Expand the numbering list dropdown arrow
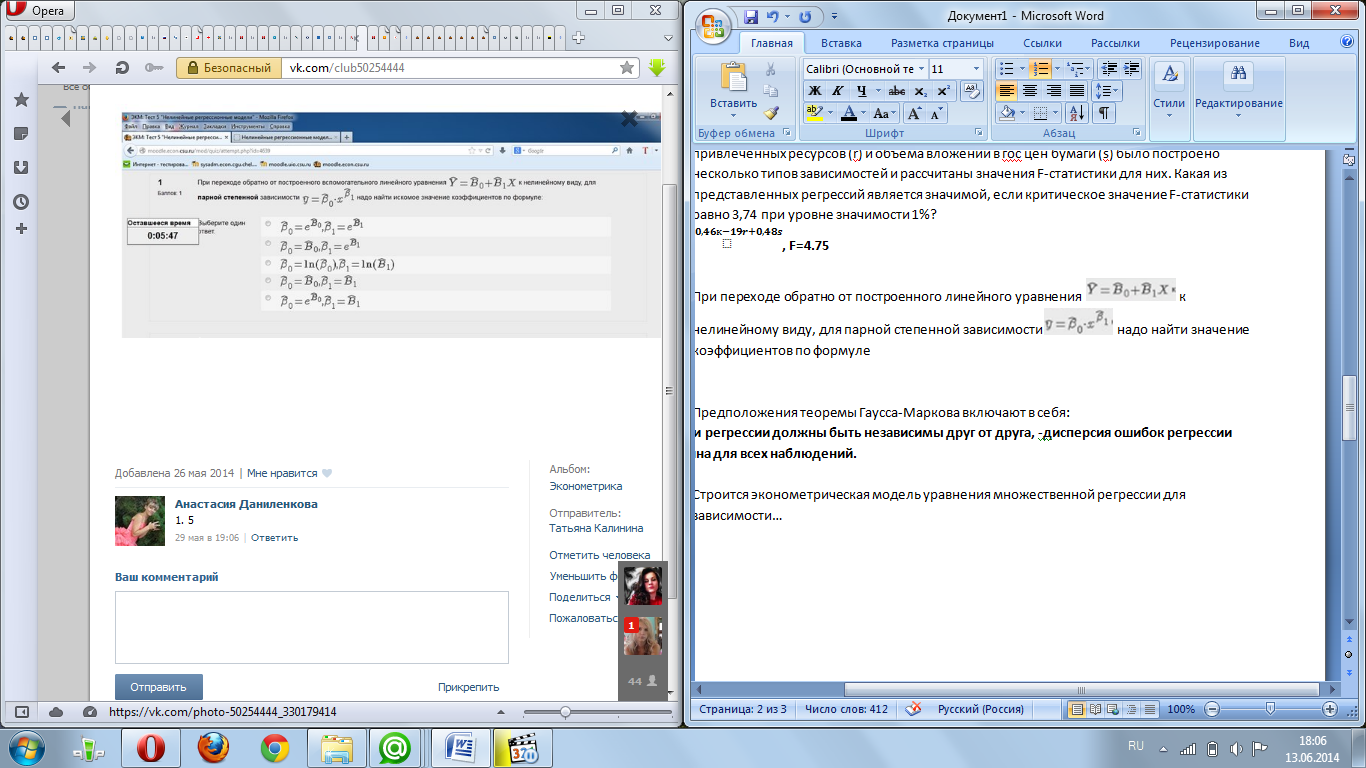The width and height of the screenshot is (1366, 768). point(1056,69)
